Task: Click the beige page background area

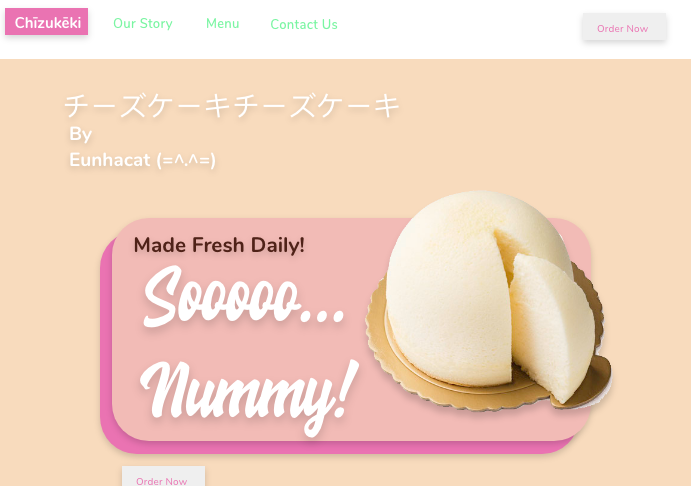Action: (x=529, y=132)
